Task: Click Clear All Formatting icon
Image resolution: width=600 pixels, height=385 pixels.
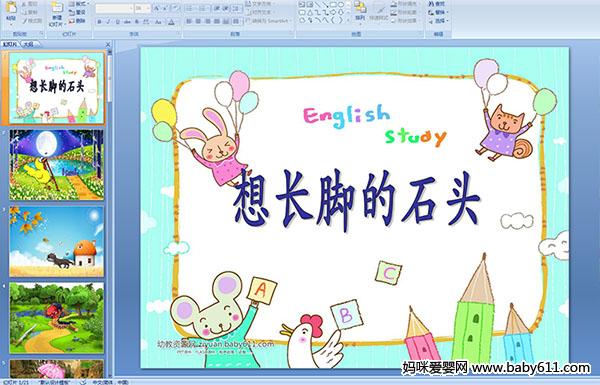Action: (176, 8)
